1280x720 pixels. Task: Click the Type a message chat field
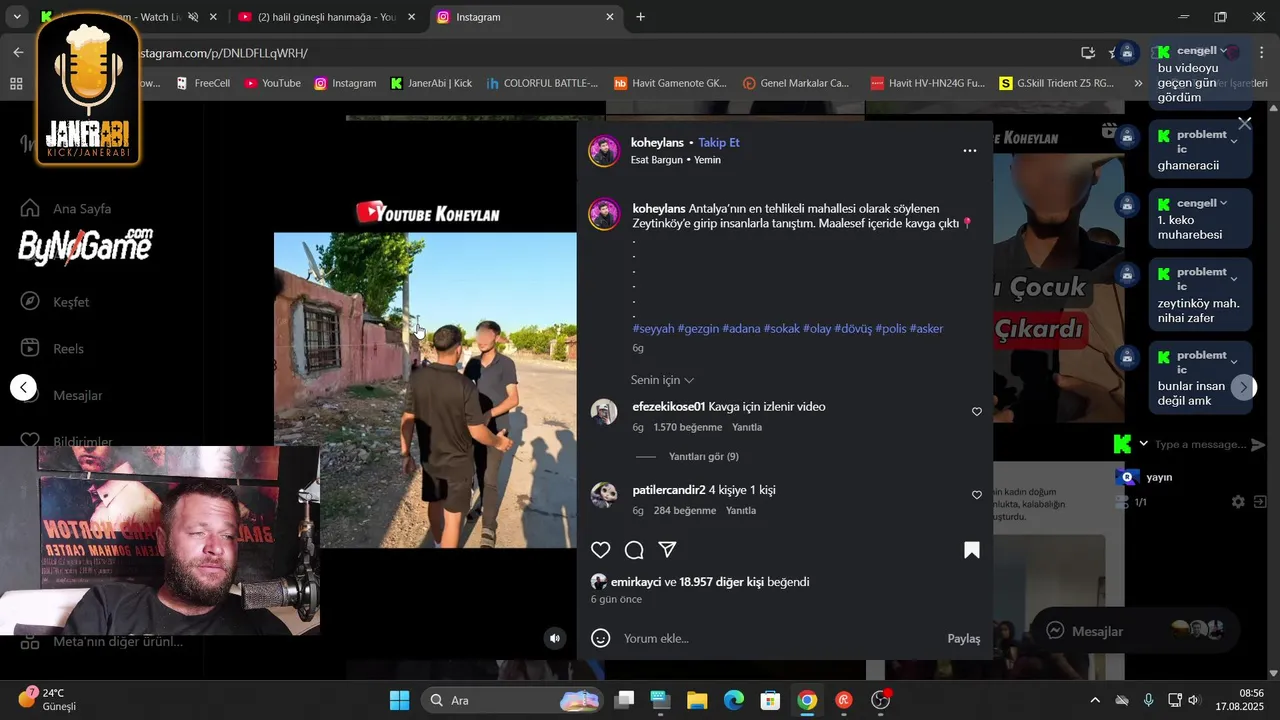point(1198,444)
